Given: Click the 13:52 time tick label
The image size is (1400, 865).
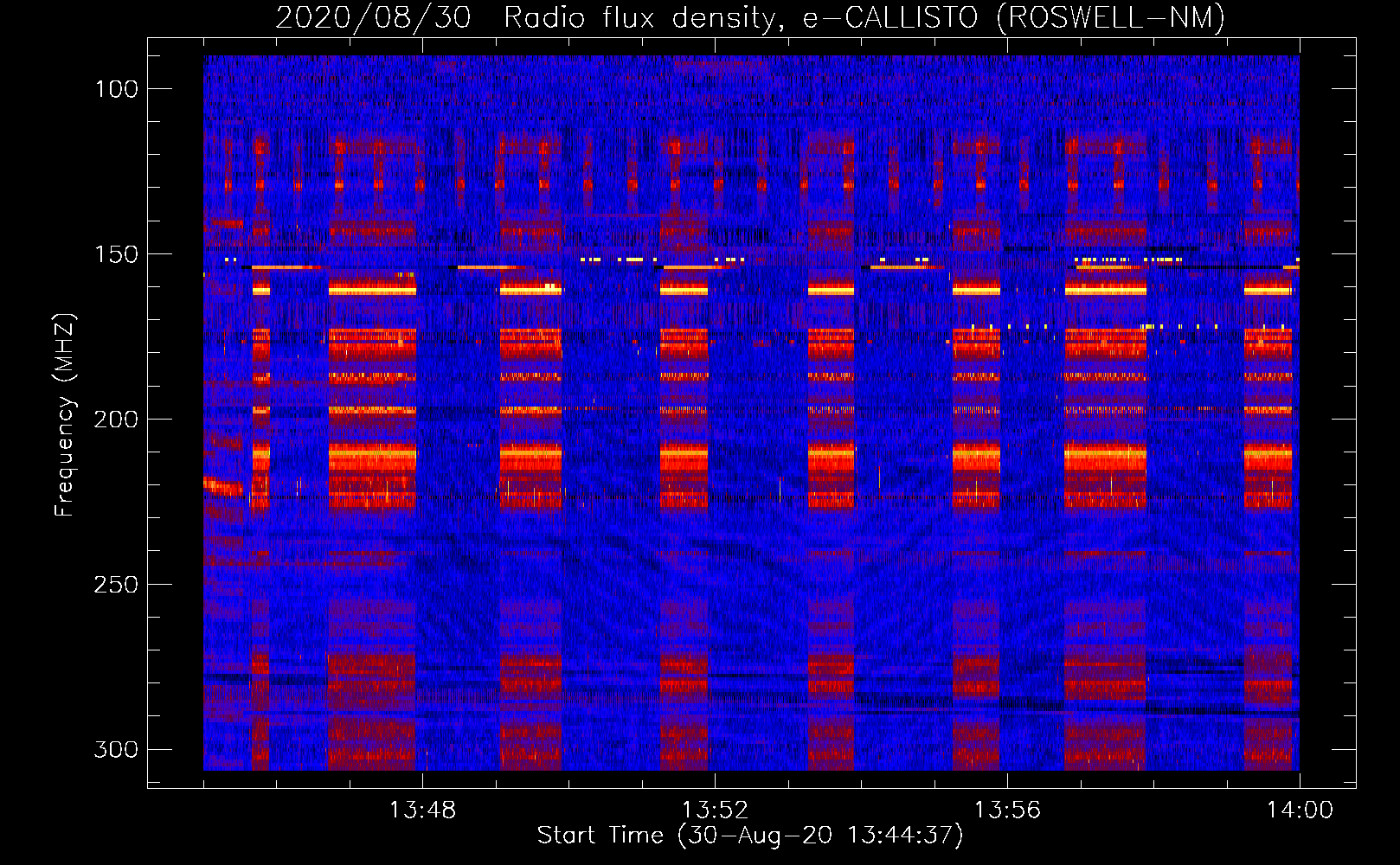Looking at the screenshot, I should tap(715, 811).
